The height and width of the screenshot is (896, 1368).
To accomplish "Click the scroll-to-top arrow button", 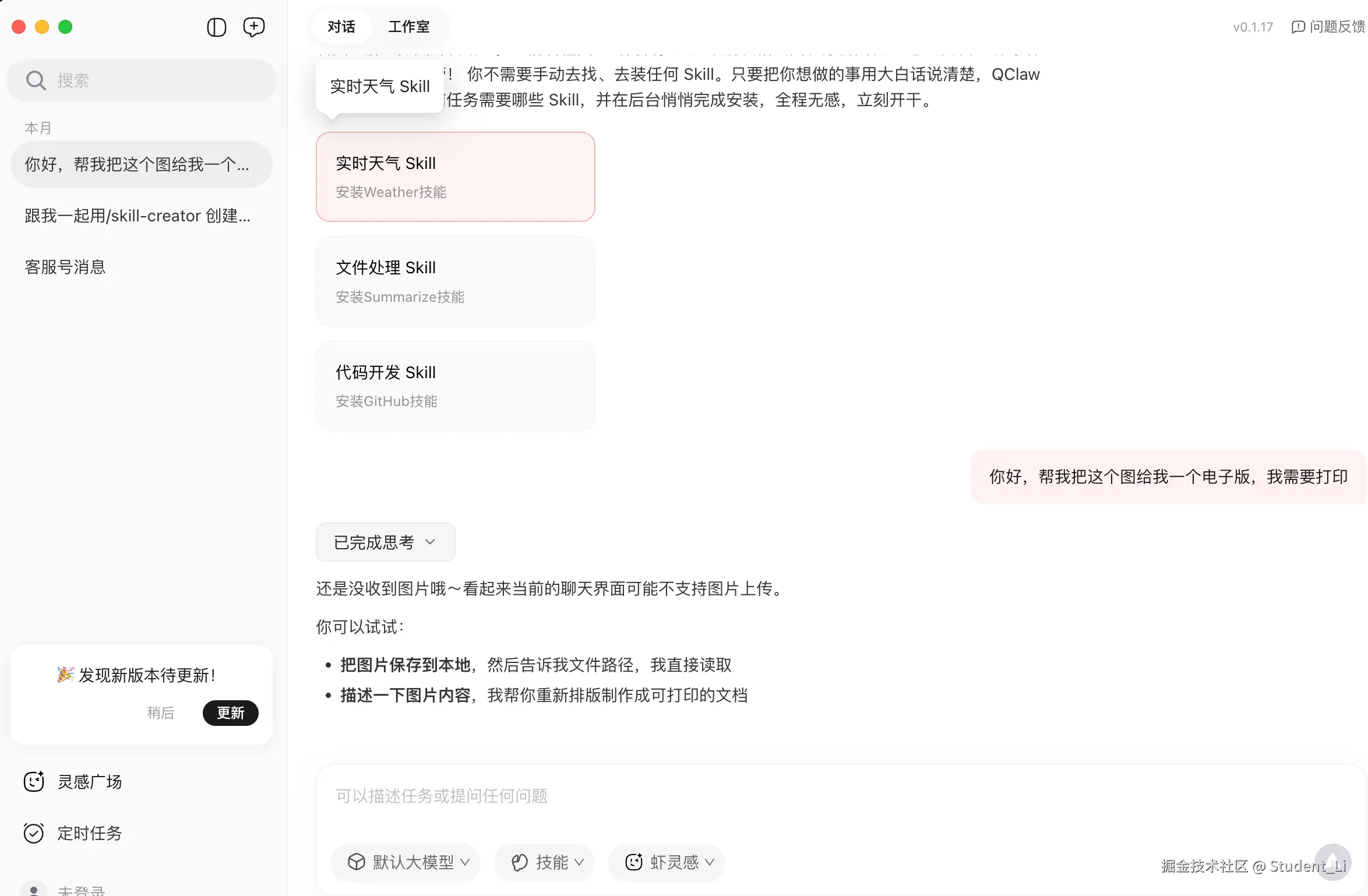I will [1334, 862].
